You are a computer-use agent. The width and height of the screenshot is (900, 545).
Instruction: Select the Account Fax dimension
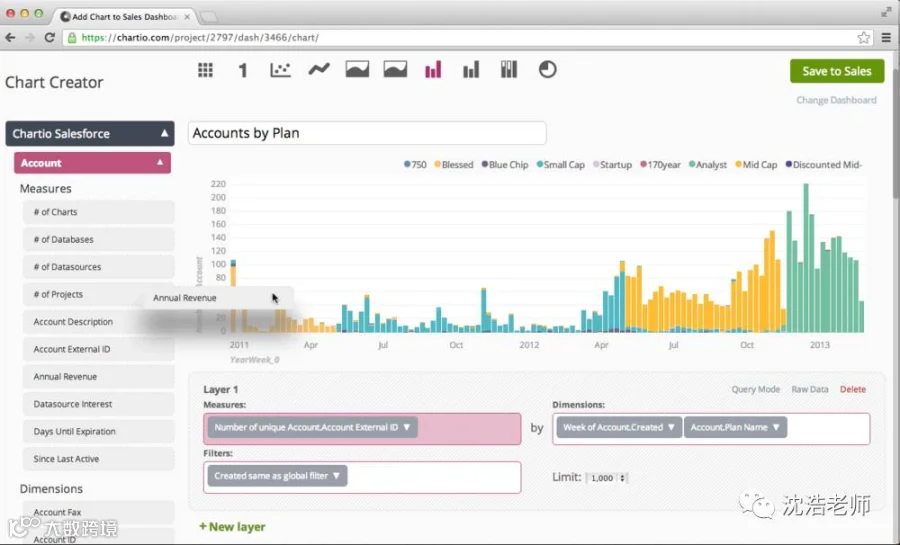[98, 512]
